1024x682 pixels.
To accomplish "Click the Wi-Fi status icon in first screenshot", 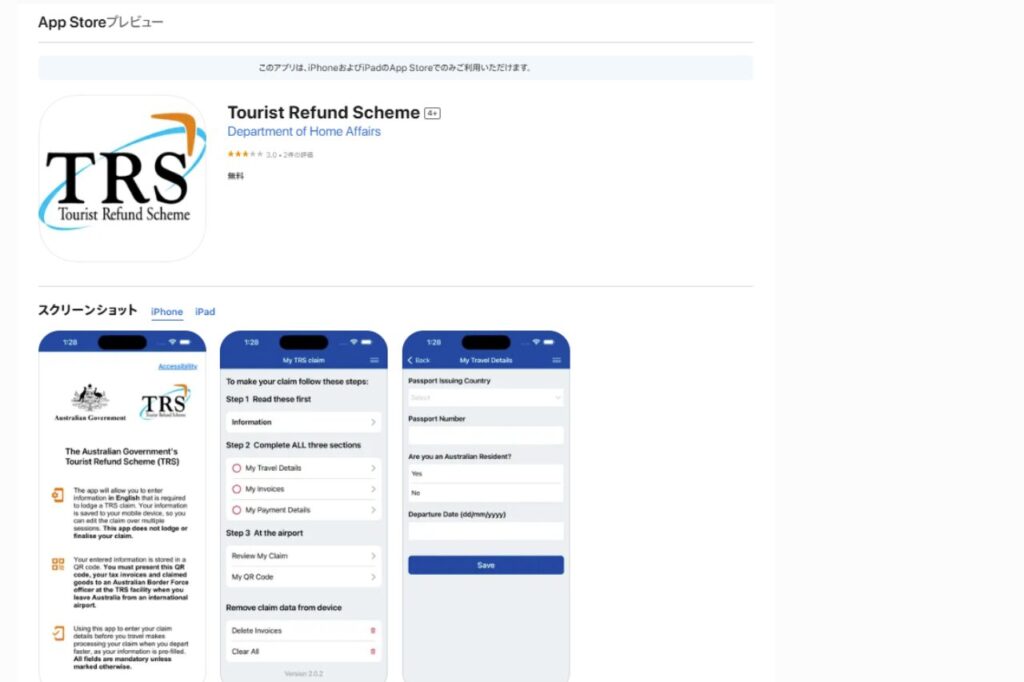I will (172, 342).
